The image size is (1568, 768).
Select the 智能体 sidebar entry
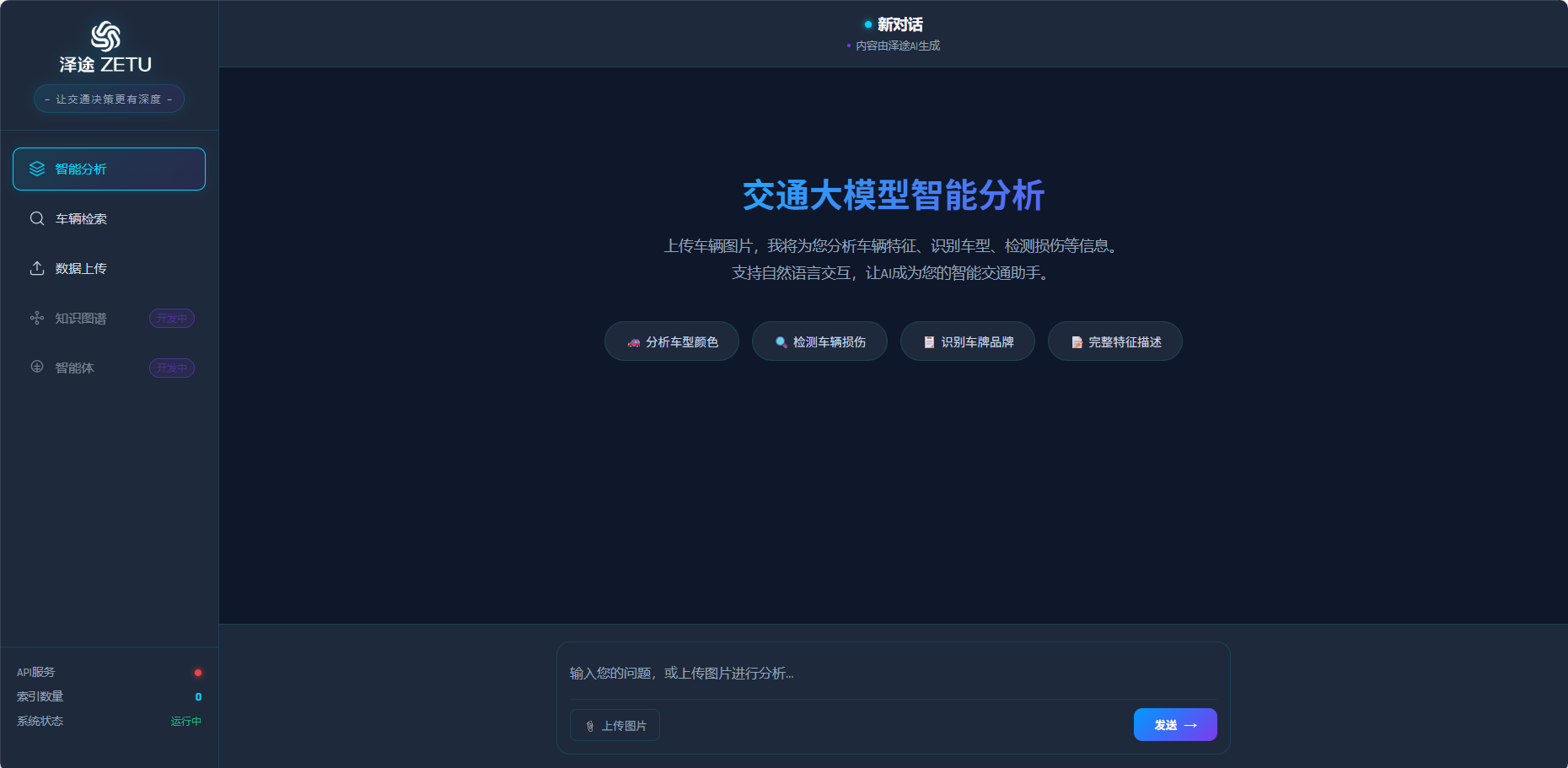click(75, 368)
